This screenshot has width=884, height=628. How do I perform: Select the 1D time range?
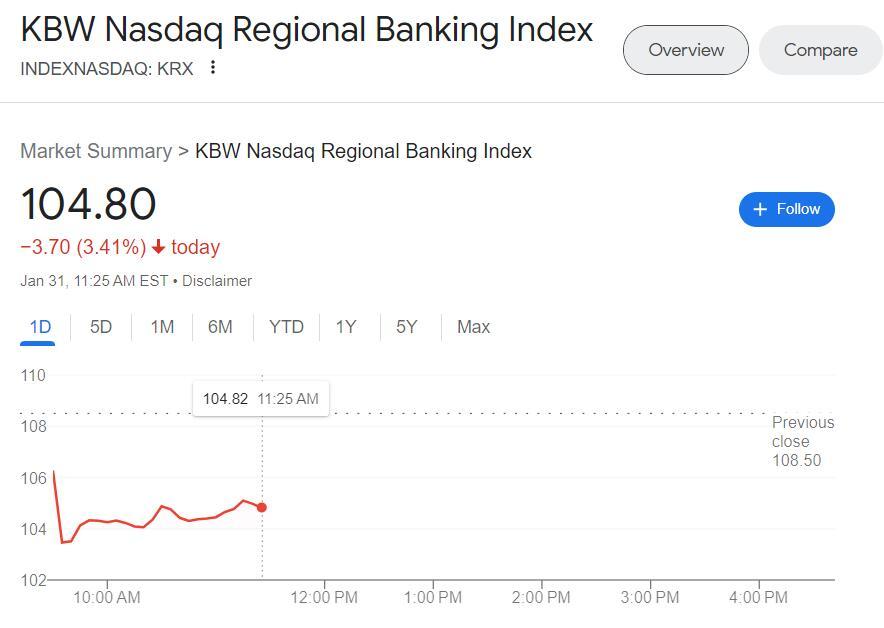pyautogui.click(x=40, y=327)
